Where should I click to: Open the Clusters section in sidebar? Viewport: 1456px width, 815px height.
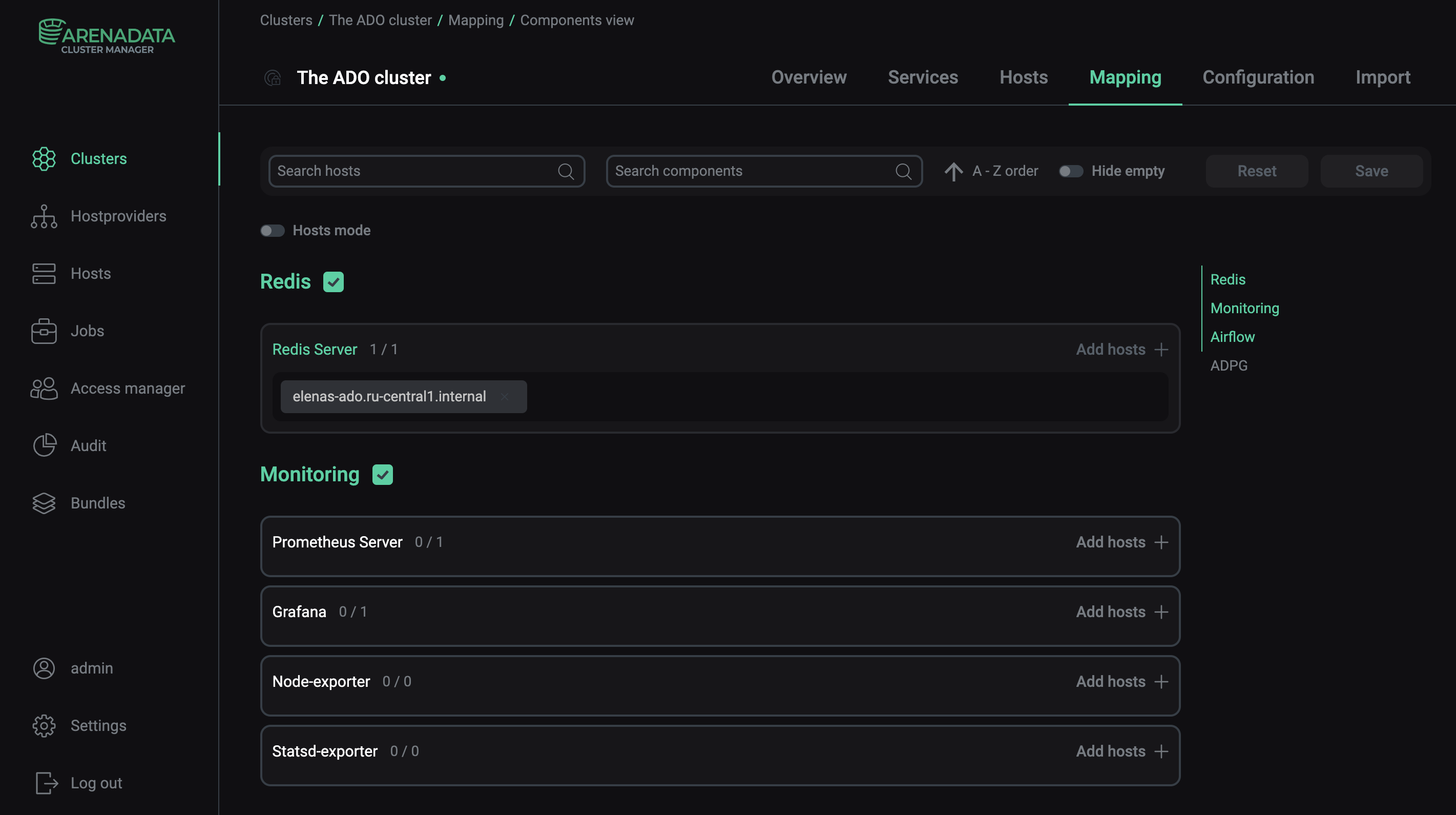(98, 159)
